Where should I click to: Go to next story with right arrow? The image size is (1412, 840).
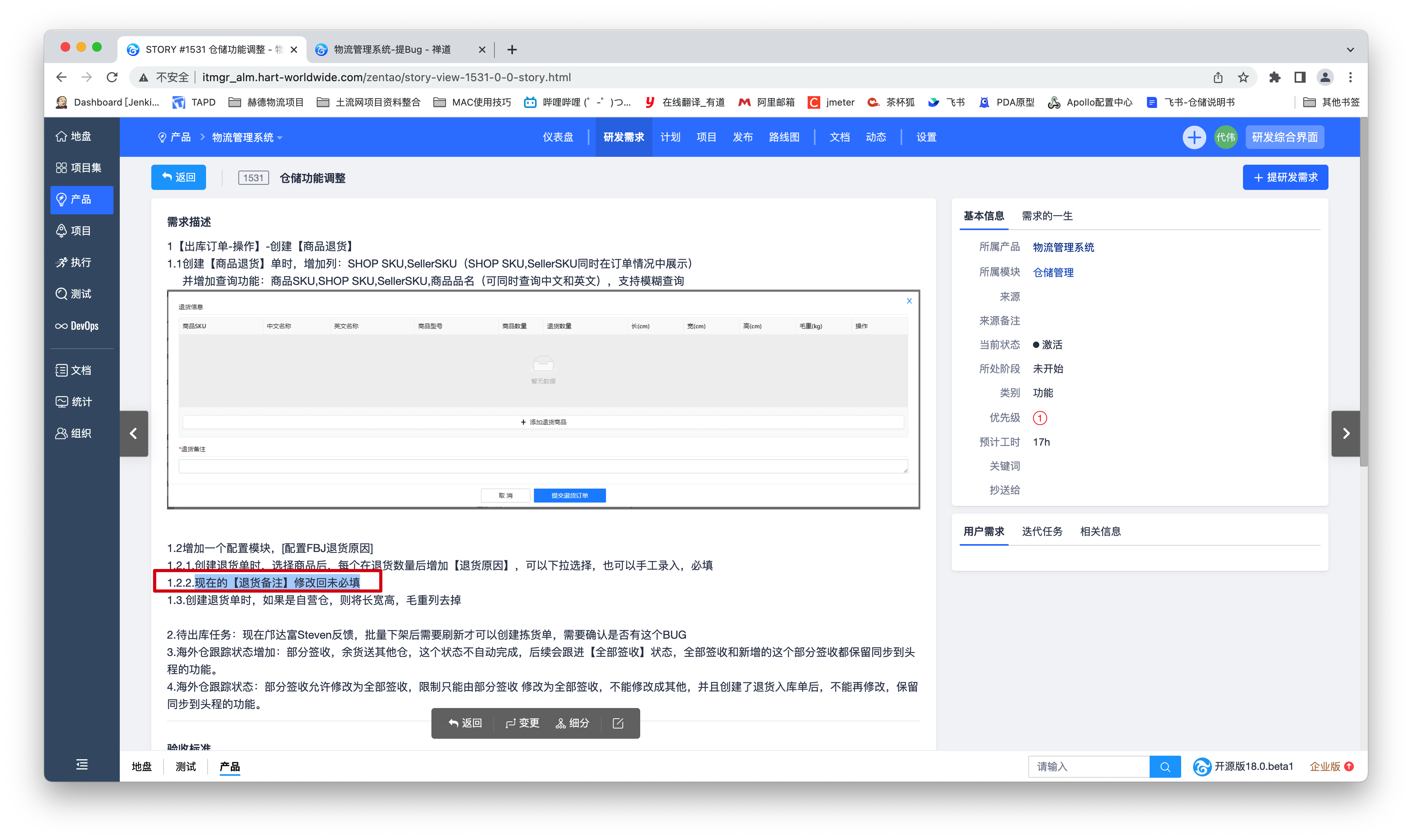click(1346, 433)
